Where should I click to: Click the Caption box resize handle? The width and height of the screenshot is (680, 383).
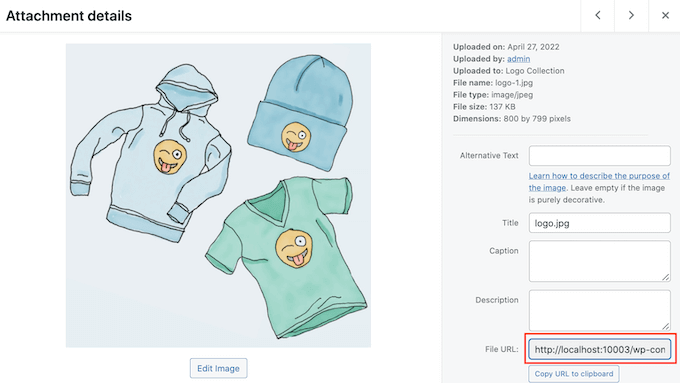point(666,277)
